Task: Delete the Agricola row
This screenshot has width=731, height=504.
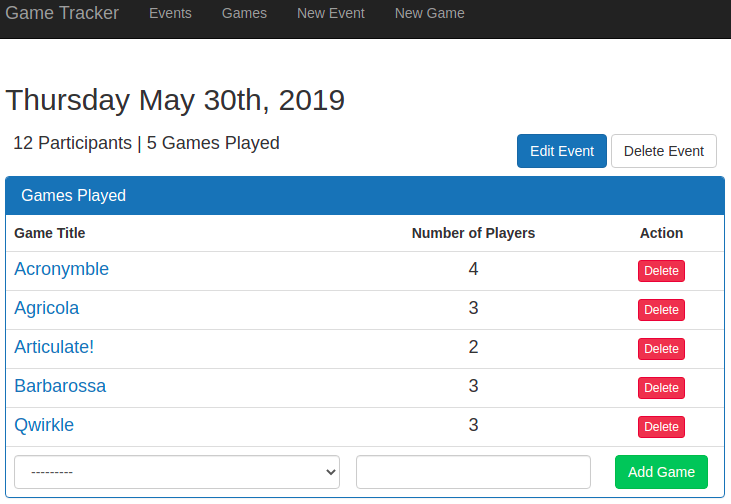Action: pyautogui.click(x=661, y=310)
